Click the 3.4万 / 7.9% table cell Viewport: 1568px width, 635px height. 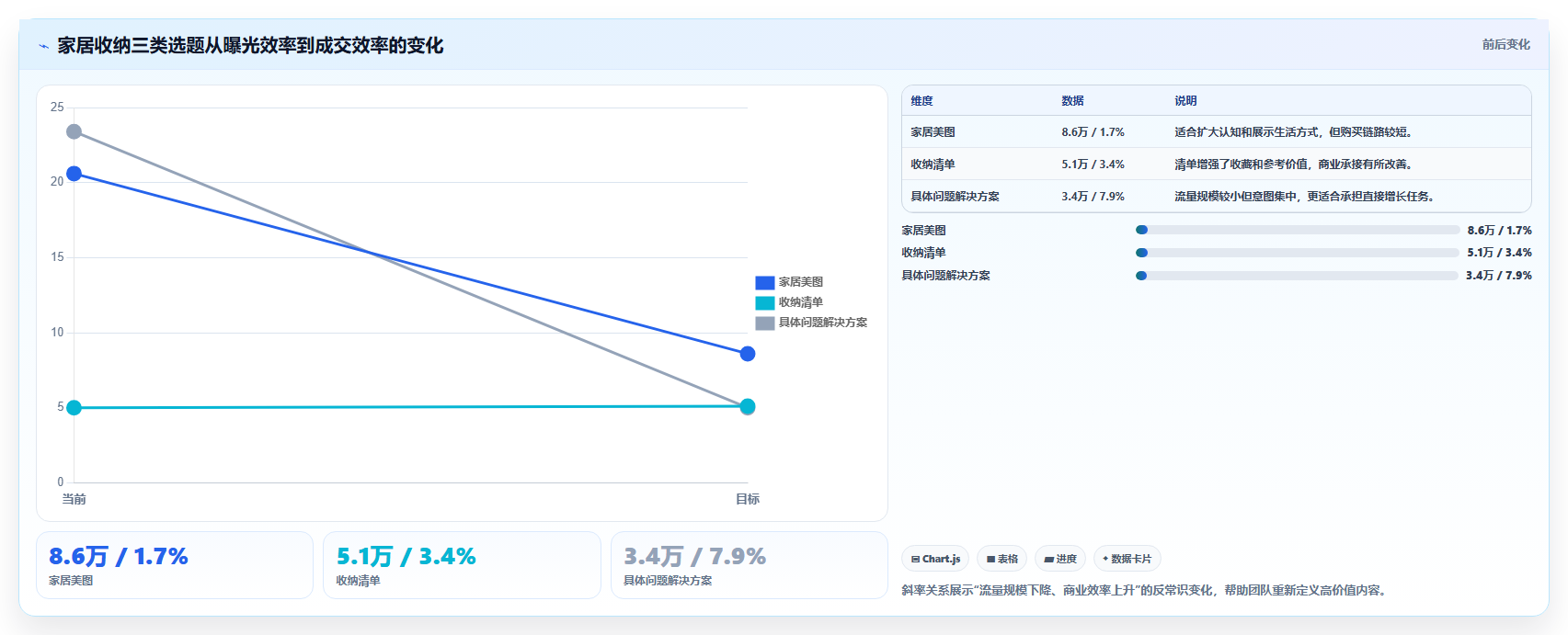[x=1093, y=197]
